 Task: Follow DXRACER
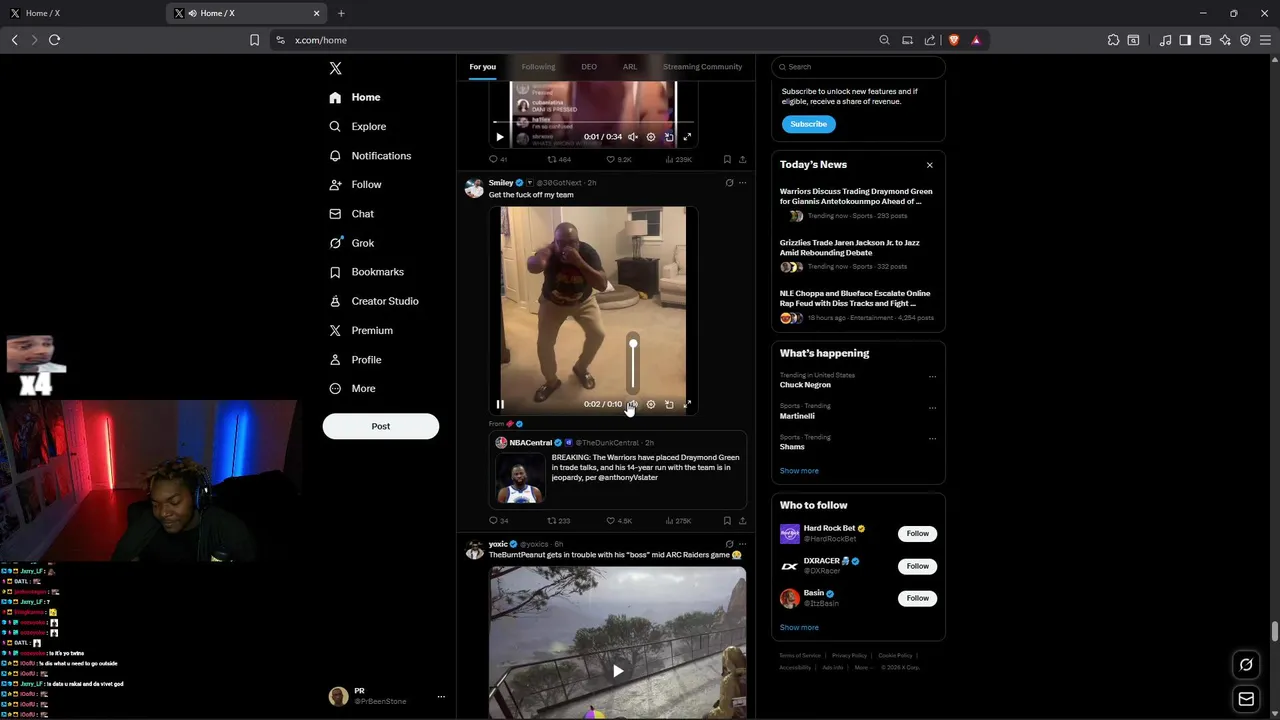917,566
